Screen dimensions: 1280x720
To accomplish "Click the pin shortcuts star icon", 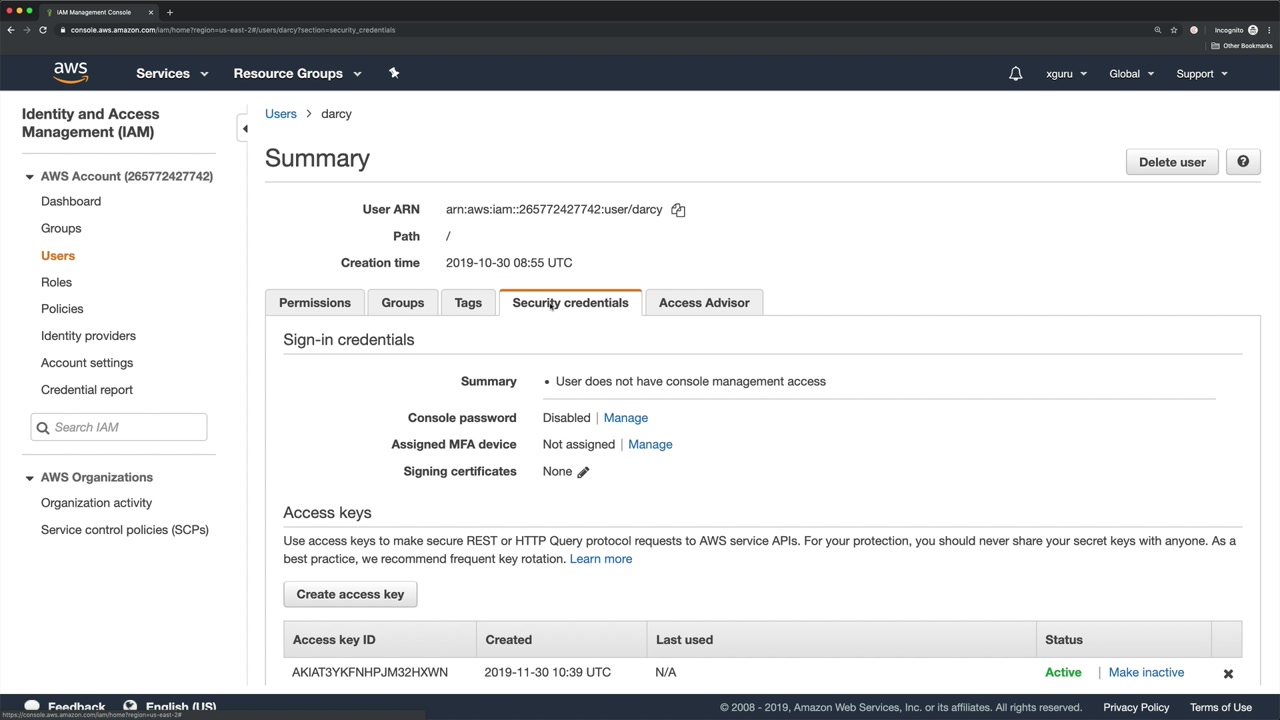I will 394,73.
